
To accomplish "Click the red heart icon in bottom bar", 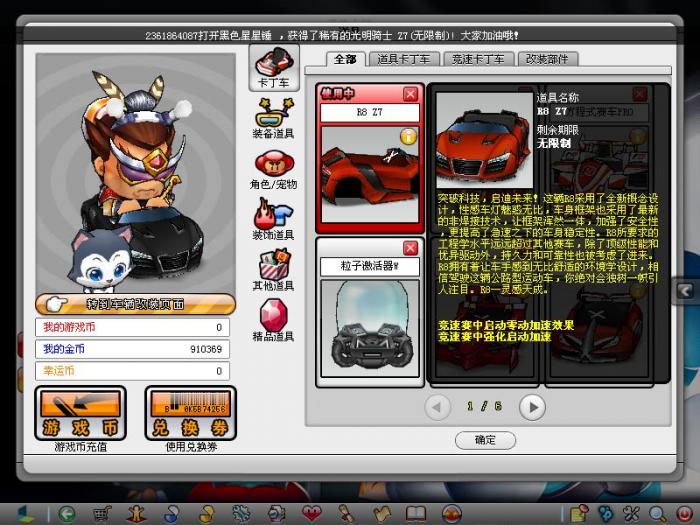I will (x=311, y=514).
